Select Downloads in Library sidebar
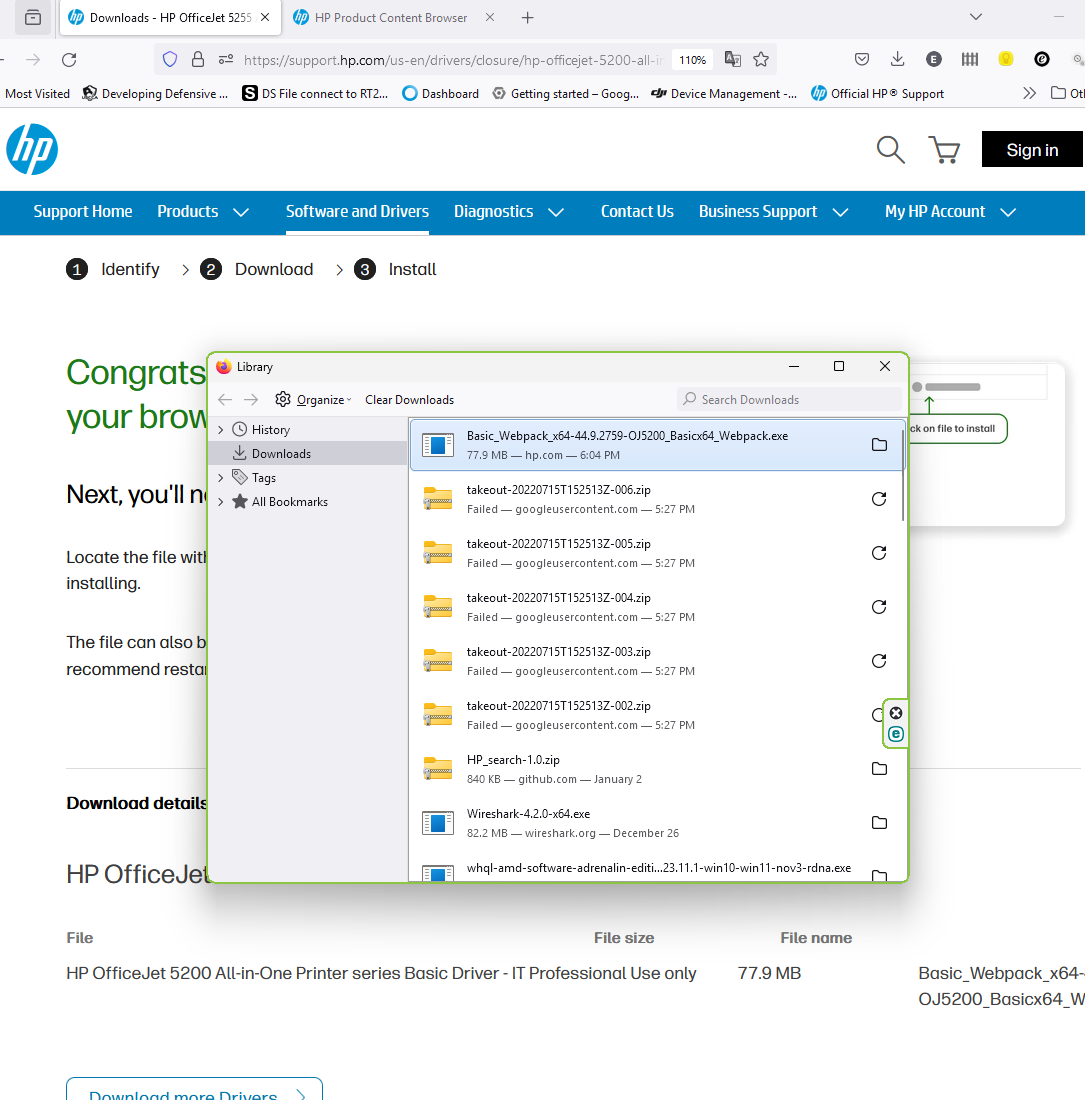The image size is (1085, 1100). (x=308, y=454)
